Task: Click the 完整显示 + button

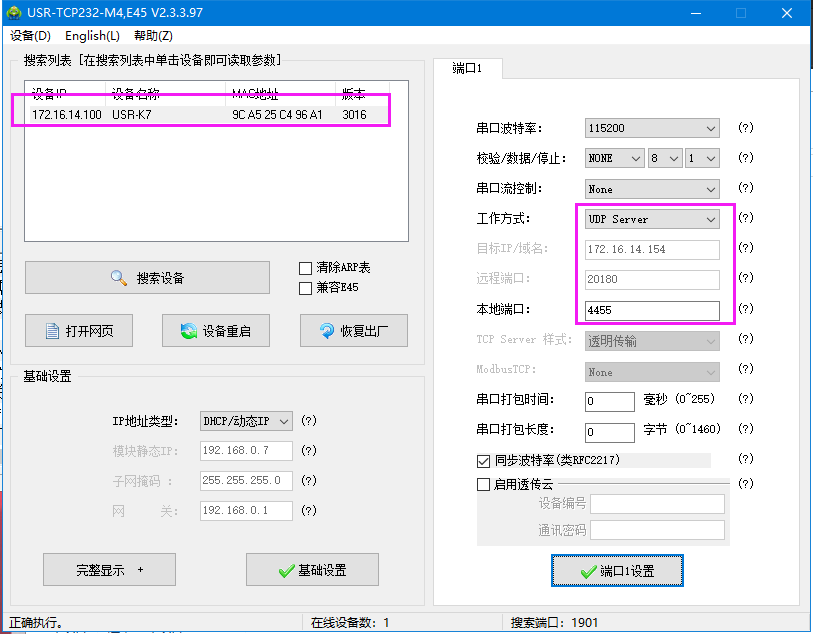Action: point(109,570)
